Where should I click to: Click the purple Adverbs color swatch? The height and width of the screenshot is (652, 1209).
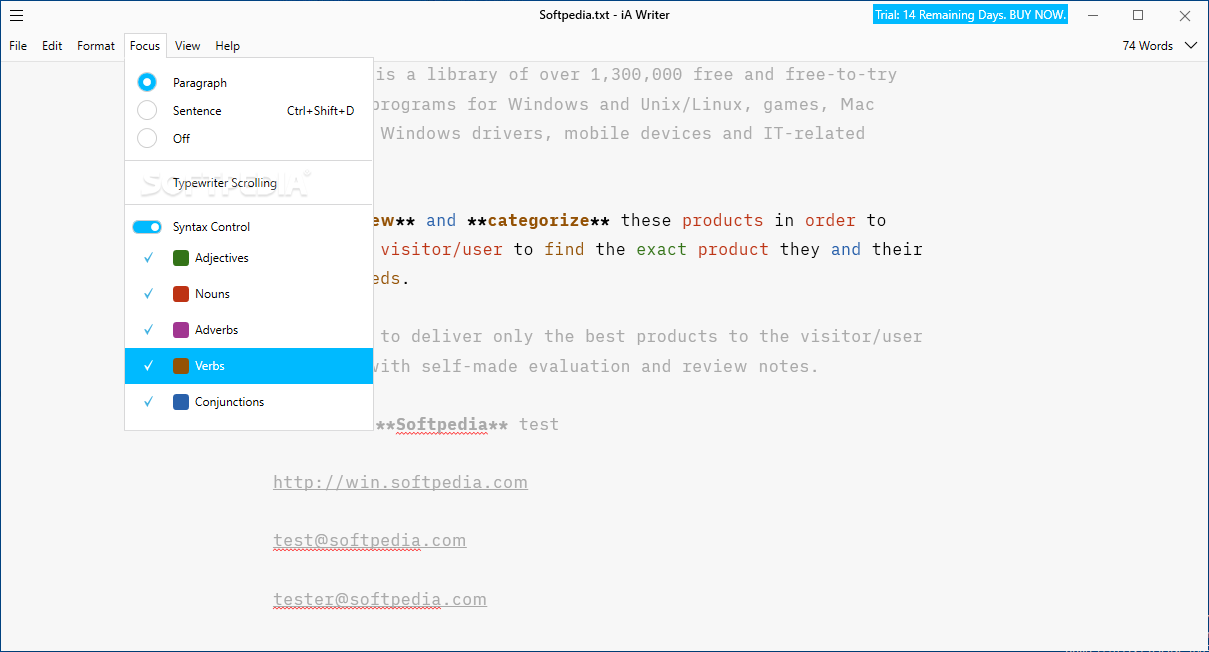[181, 330]
